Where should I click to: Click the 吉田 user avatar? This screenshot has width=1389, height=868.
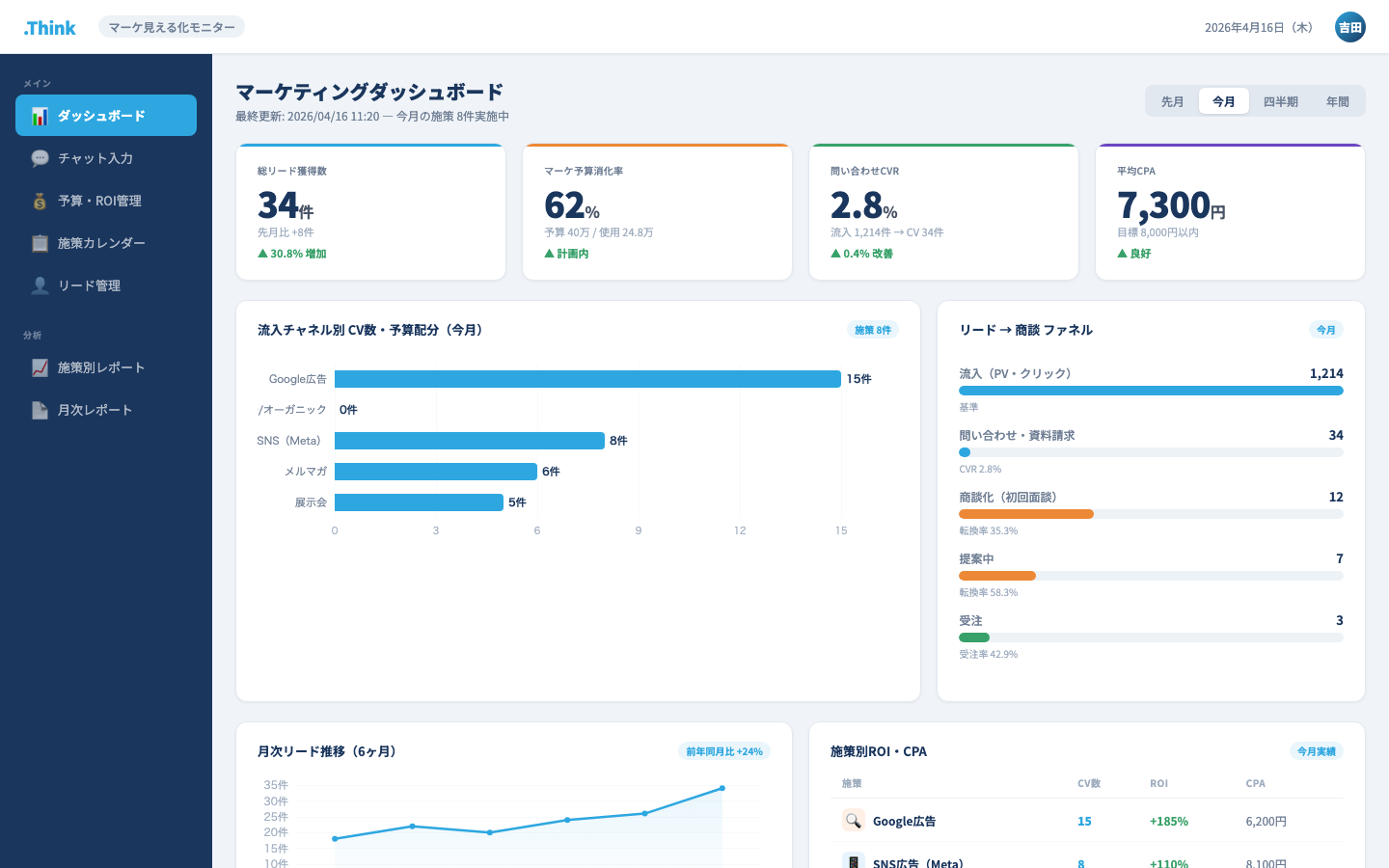(x=1349, y=27)
